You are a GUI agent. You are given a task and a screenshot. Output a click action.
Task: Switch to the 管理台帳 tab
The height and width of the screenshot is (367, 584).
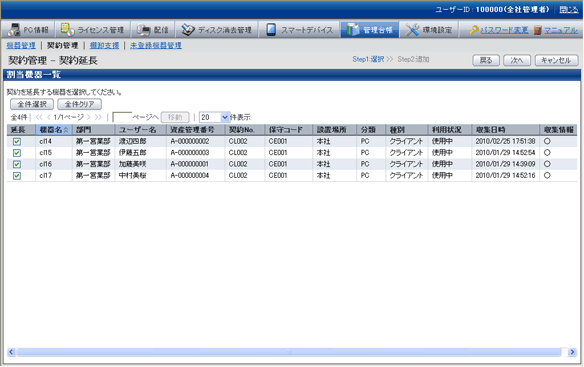point(369,30)
